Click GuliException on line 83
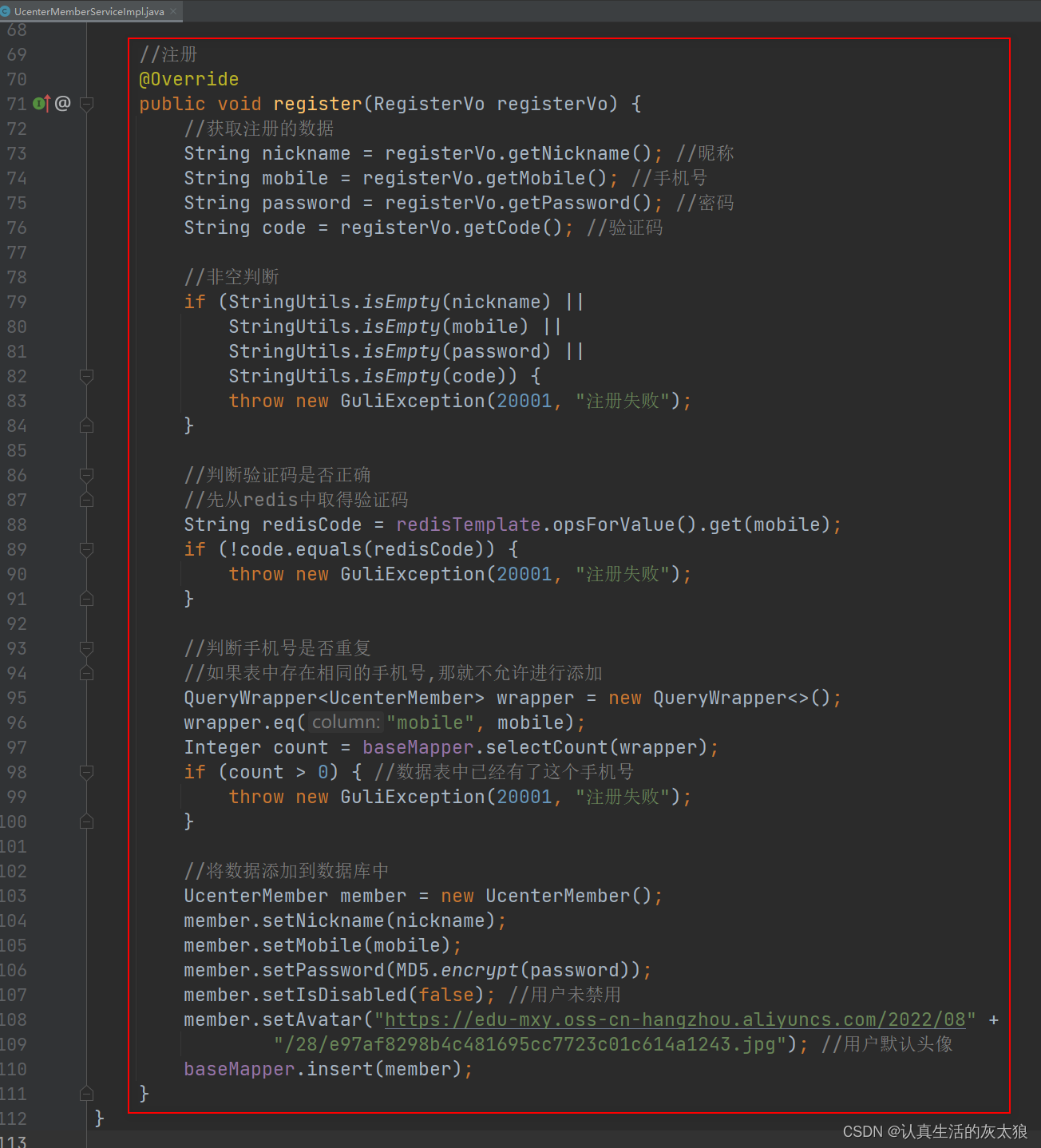1041x1148 pixels. [413, 401]
